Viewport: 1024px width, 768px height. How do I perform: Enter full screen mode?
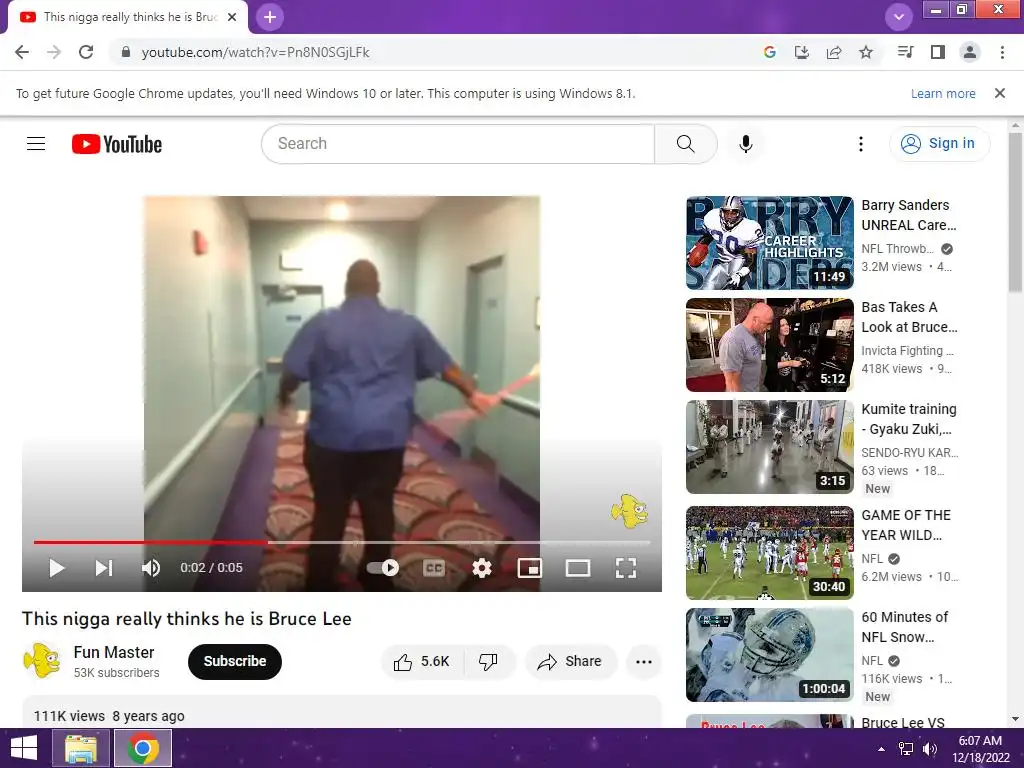pos(626,568)
